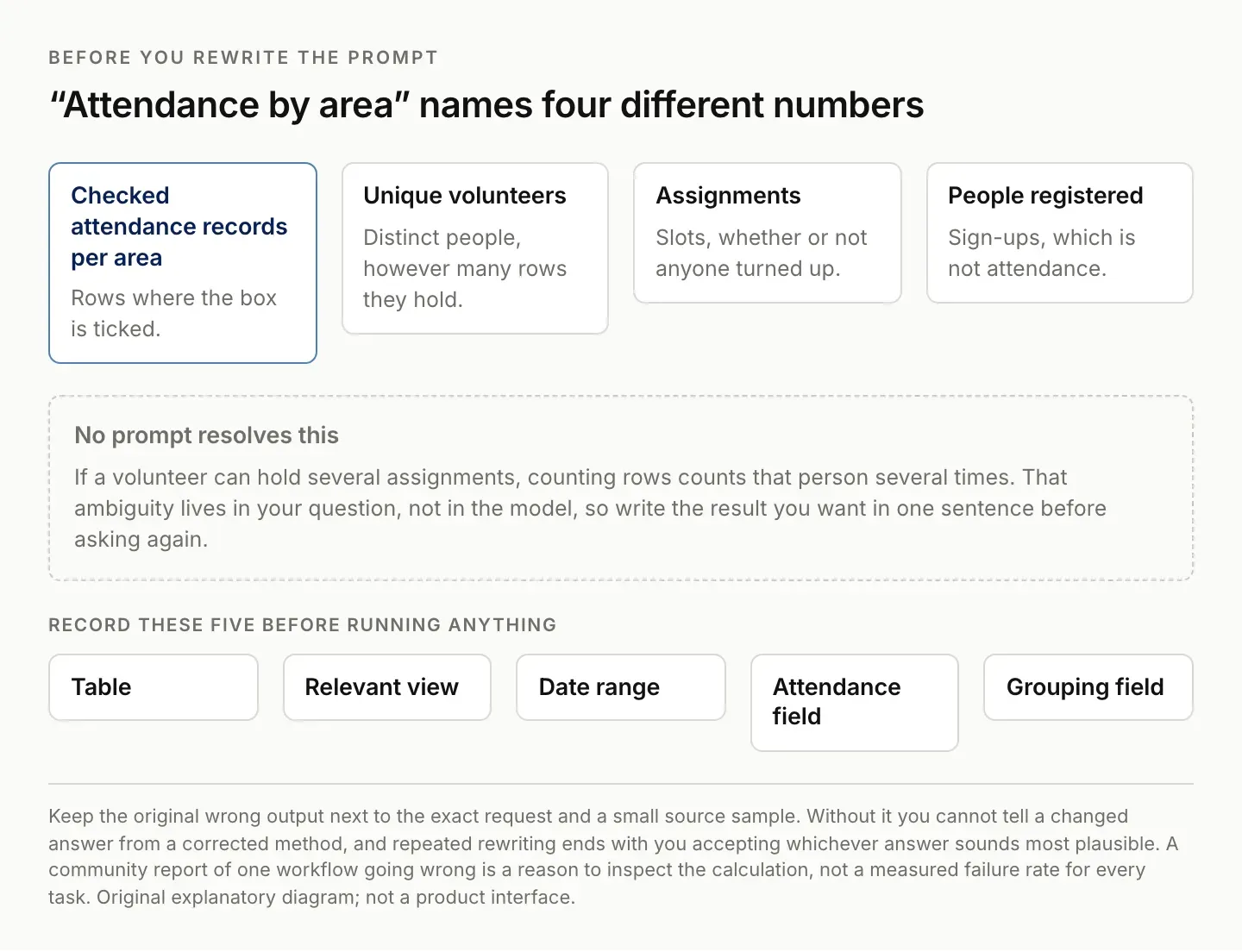Click the 'Attendance field' chip
This screenshot has height=952, width=1242.
855,703
